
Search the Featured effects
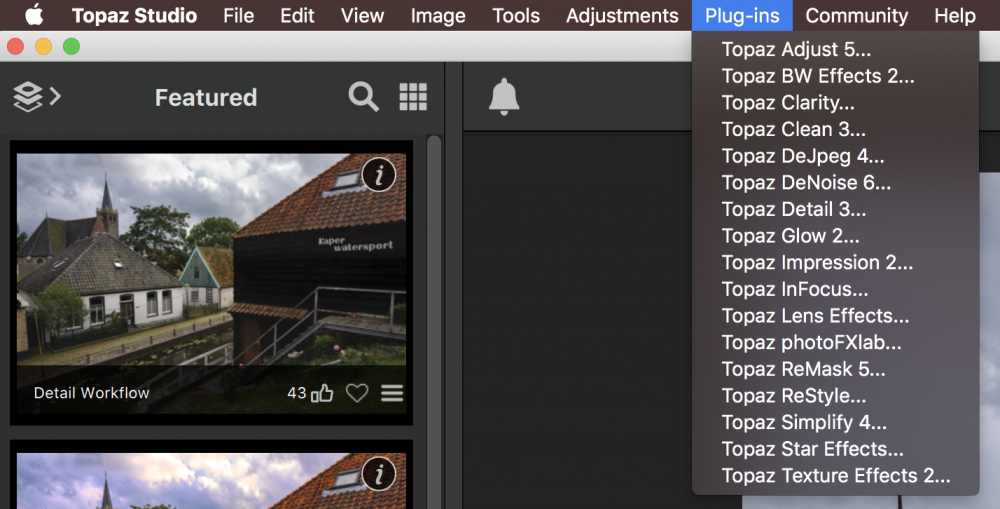tap(364, 97)
